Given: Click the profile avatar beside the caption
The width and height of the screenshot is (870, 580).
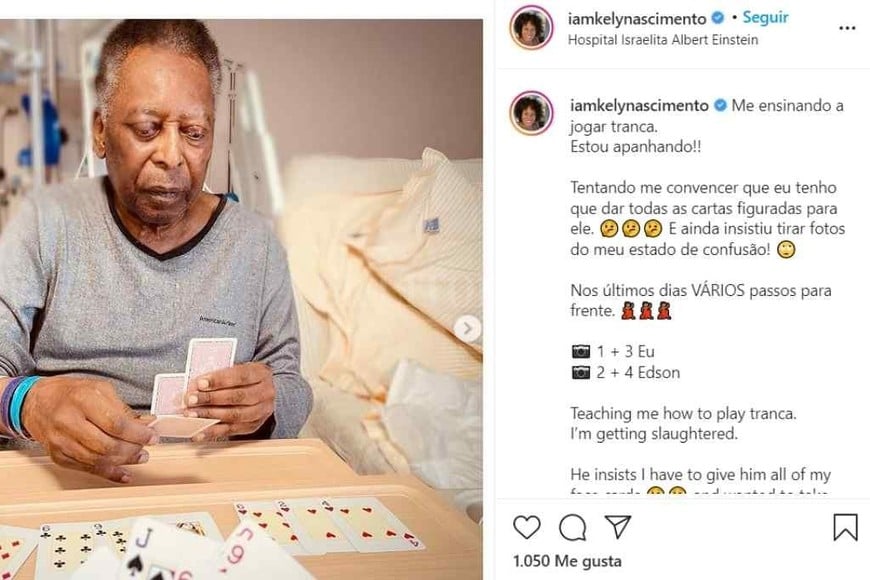Looking at the screenshot, I should pos(531,114).
